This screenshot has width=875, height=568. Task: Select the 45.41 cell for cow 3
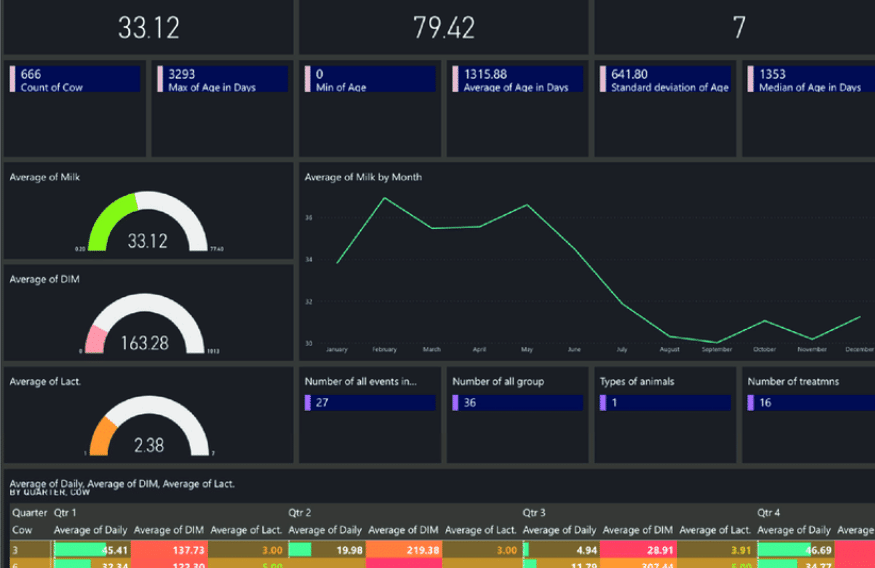click(x=91, y=550)
